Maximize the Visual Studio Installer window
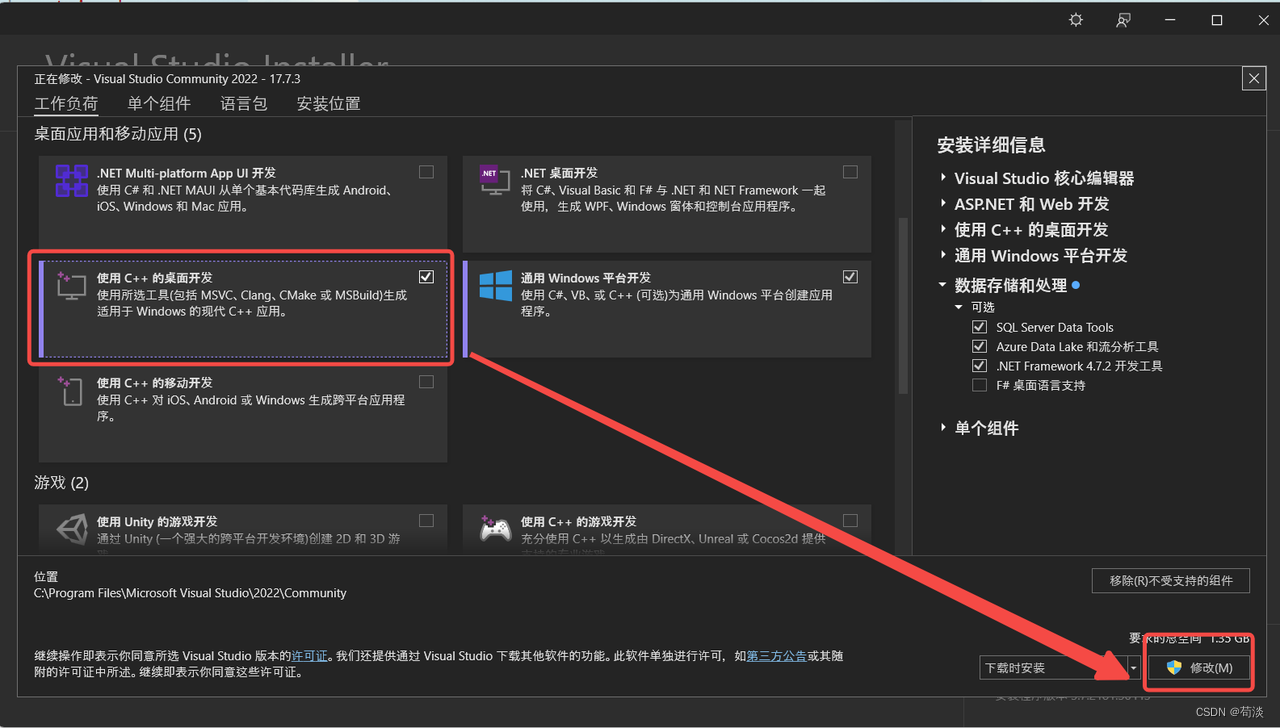The height and width of the screenshot is (728, 1280). 1217,20
